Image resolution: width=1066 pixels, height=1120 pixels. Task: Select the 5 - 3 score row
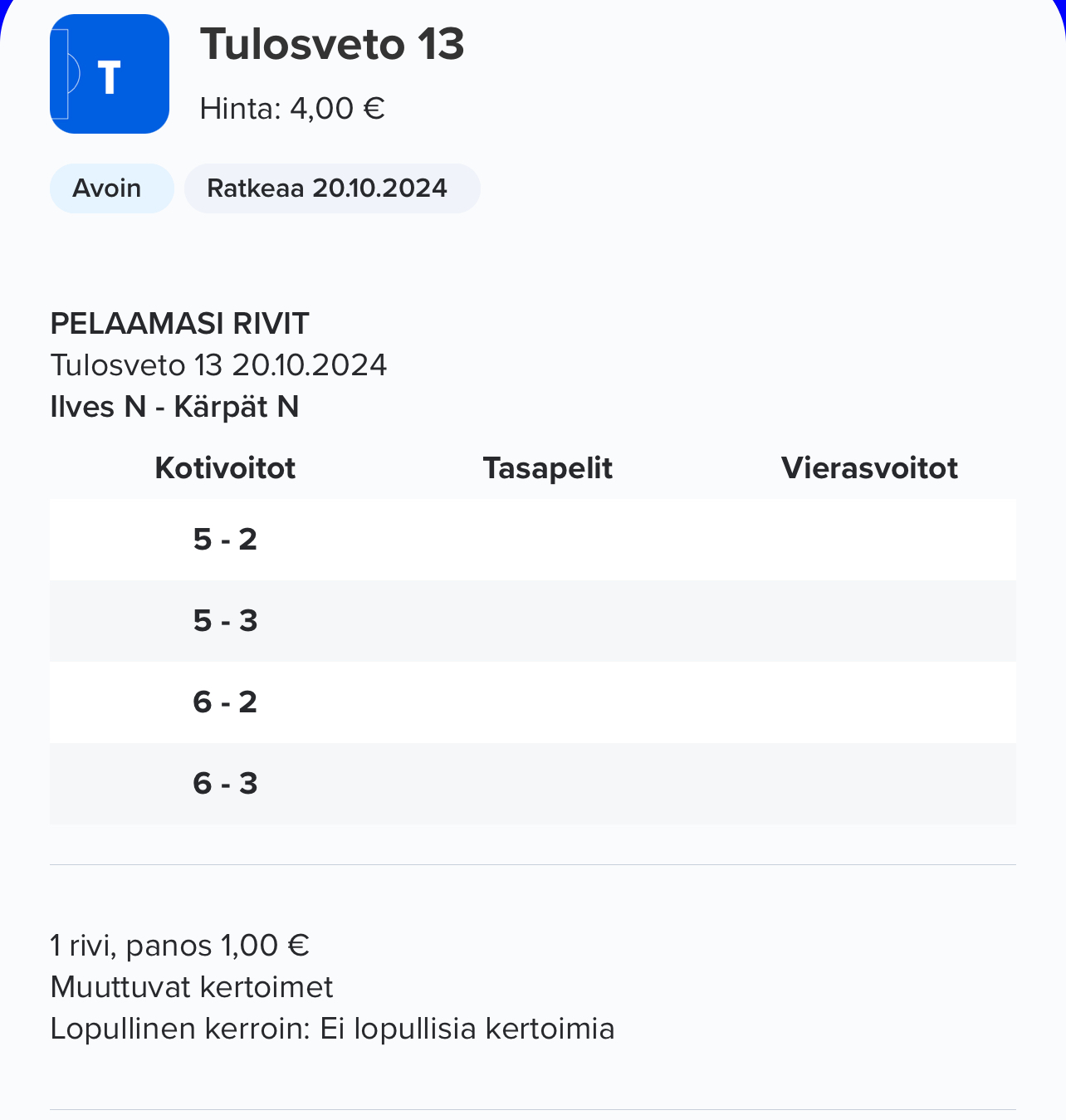click(533, 621)
